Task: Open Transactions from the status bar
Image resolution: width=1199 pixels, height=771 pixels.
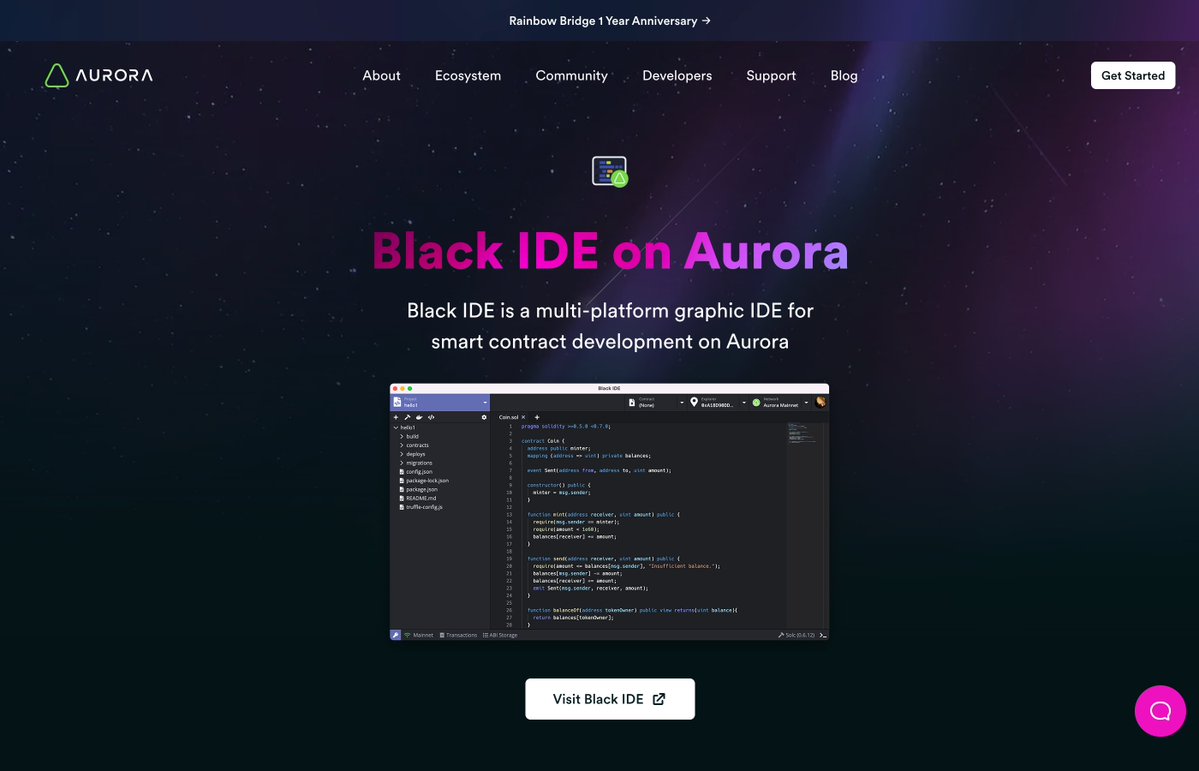Action: (458, 634)
